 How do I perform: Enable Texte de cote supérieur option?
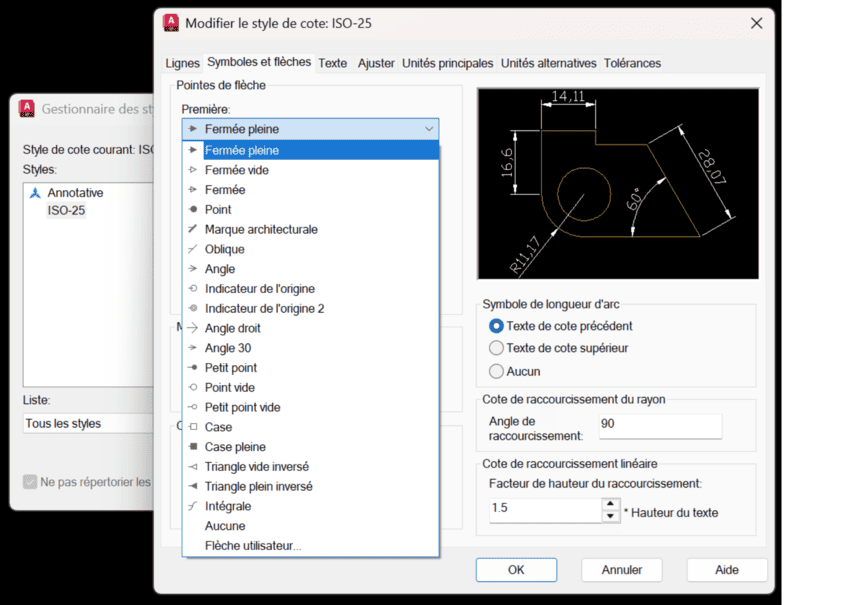tap(496, 348)
